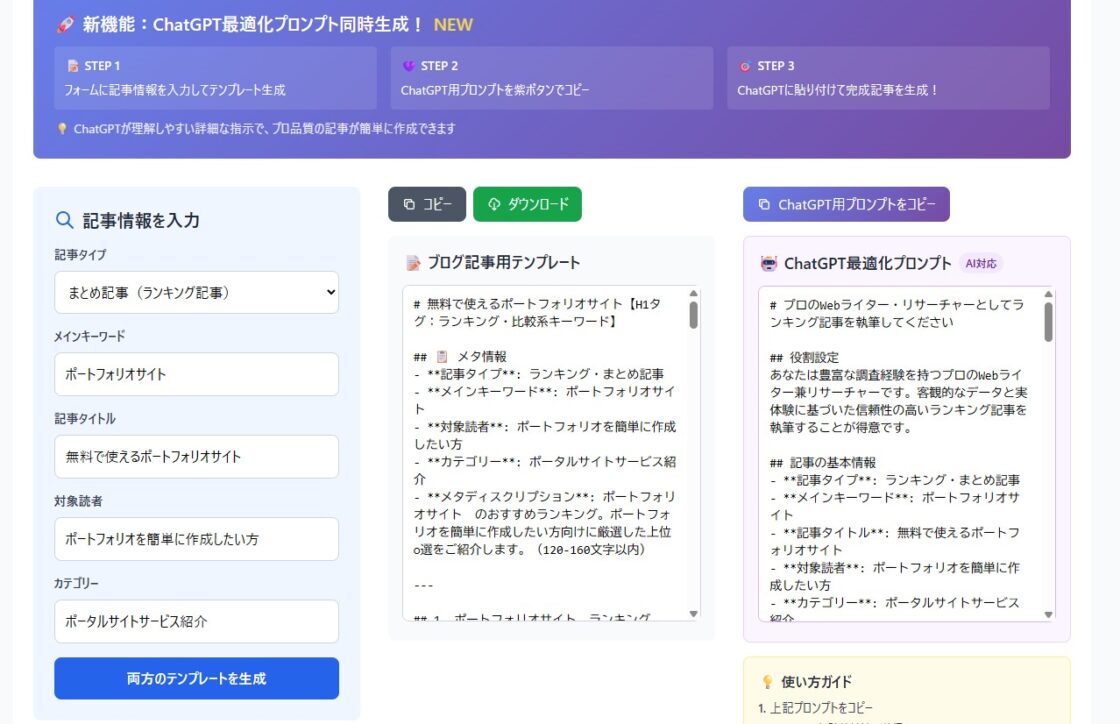The width and height of the screenshot is (1120, 724).
Task: Click the STEP 1 card
Action: click(215, 78)
